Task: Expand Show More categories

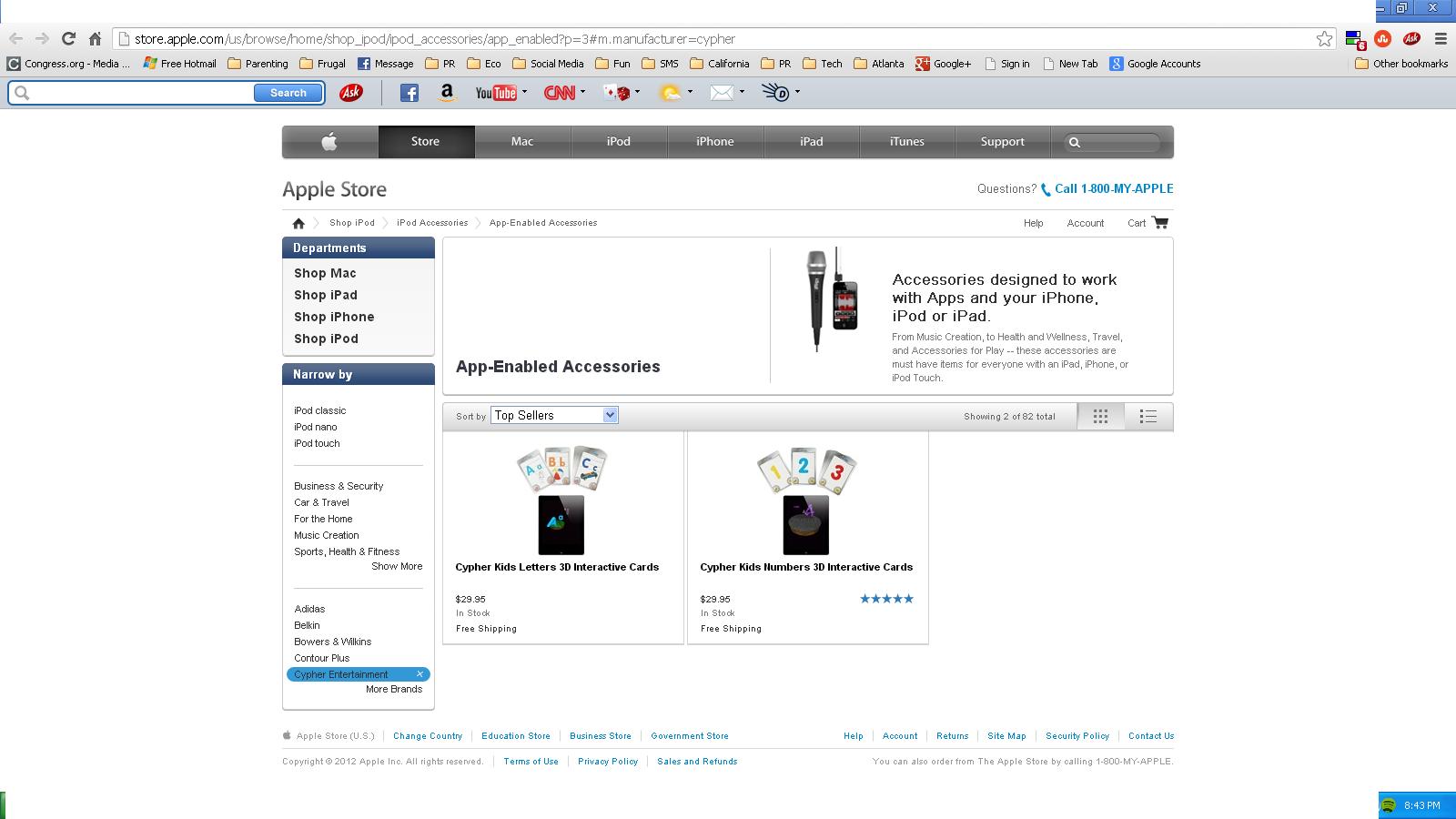Action: pyautogui.click(x=397, y=566)
